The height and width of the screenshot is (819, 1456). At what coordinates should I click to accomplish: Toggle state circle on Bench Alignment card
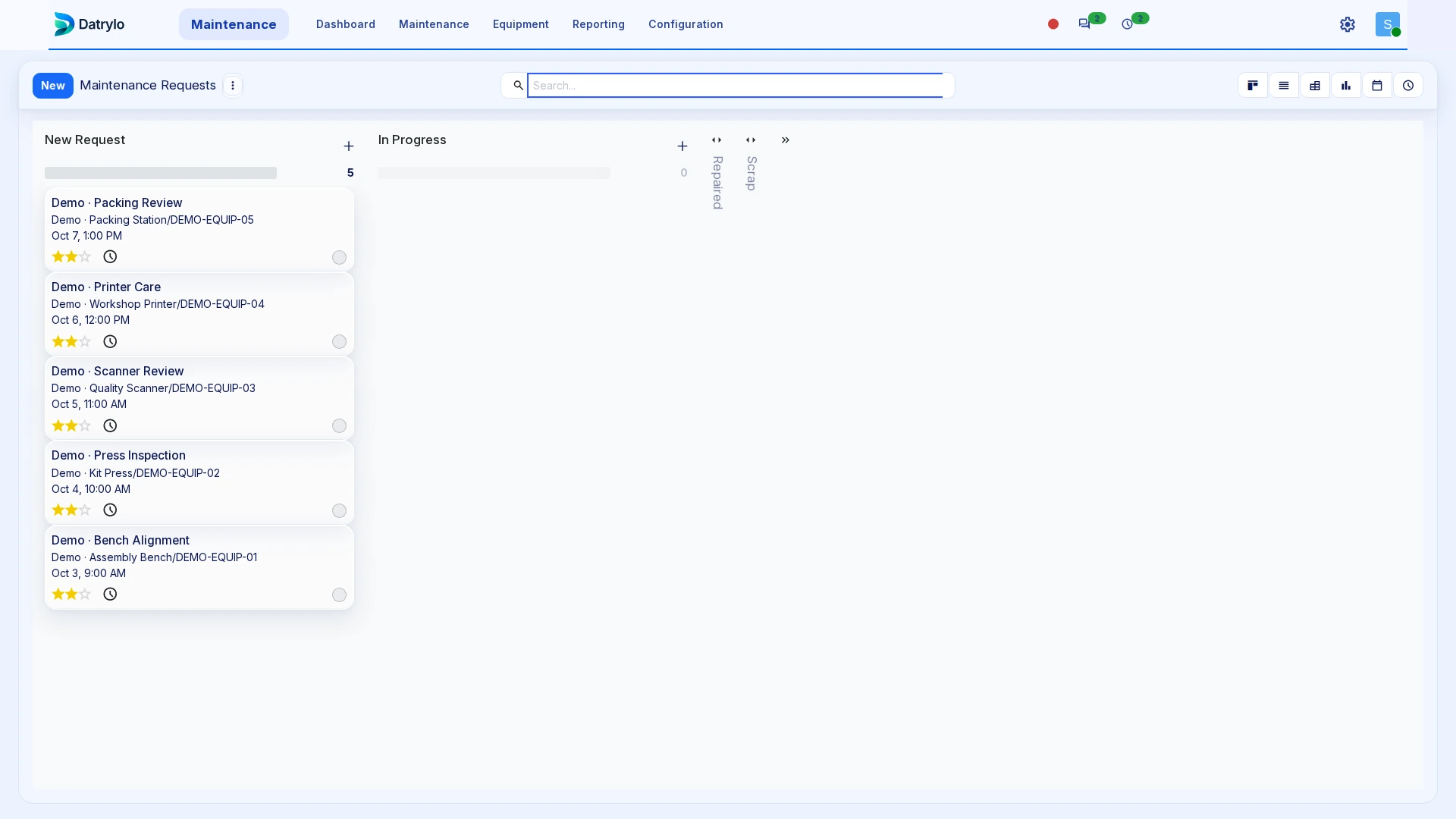click(x=340, y=595)
